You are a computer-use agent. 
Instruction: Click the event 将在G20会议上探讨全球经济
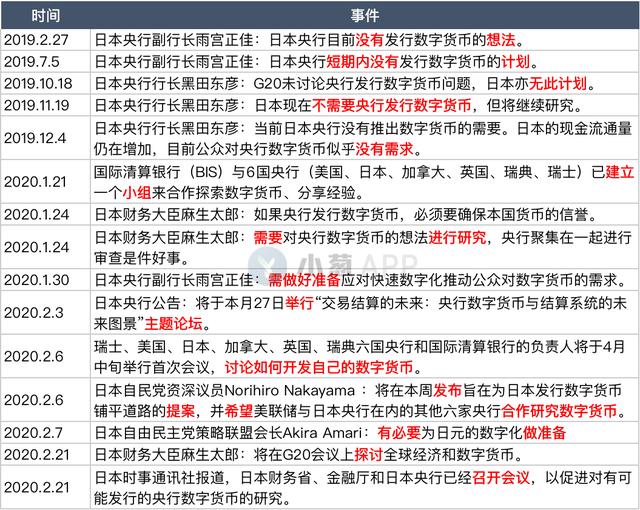365,455
